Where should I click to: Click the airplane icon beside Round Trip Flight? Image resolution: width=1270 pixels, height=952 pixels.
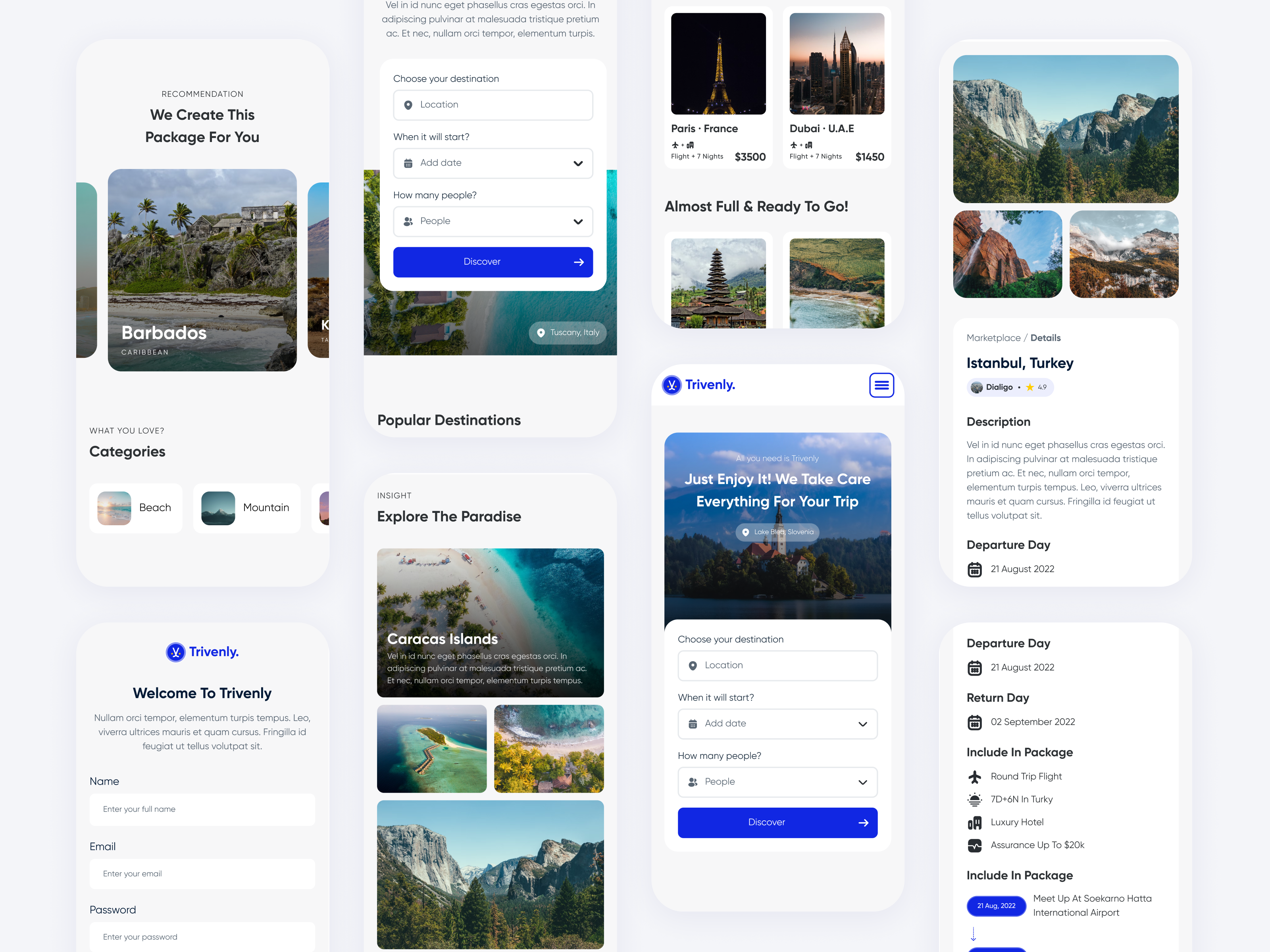pyautogui.click(x=974, y=777)
